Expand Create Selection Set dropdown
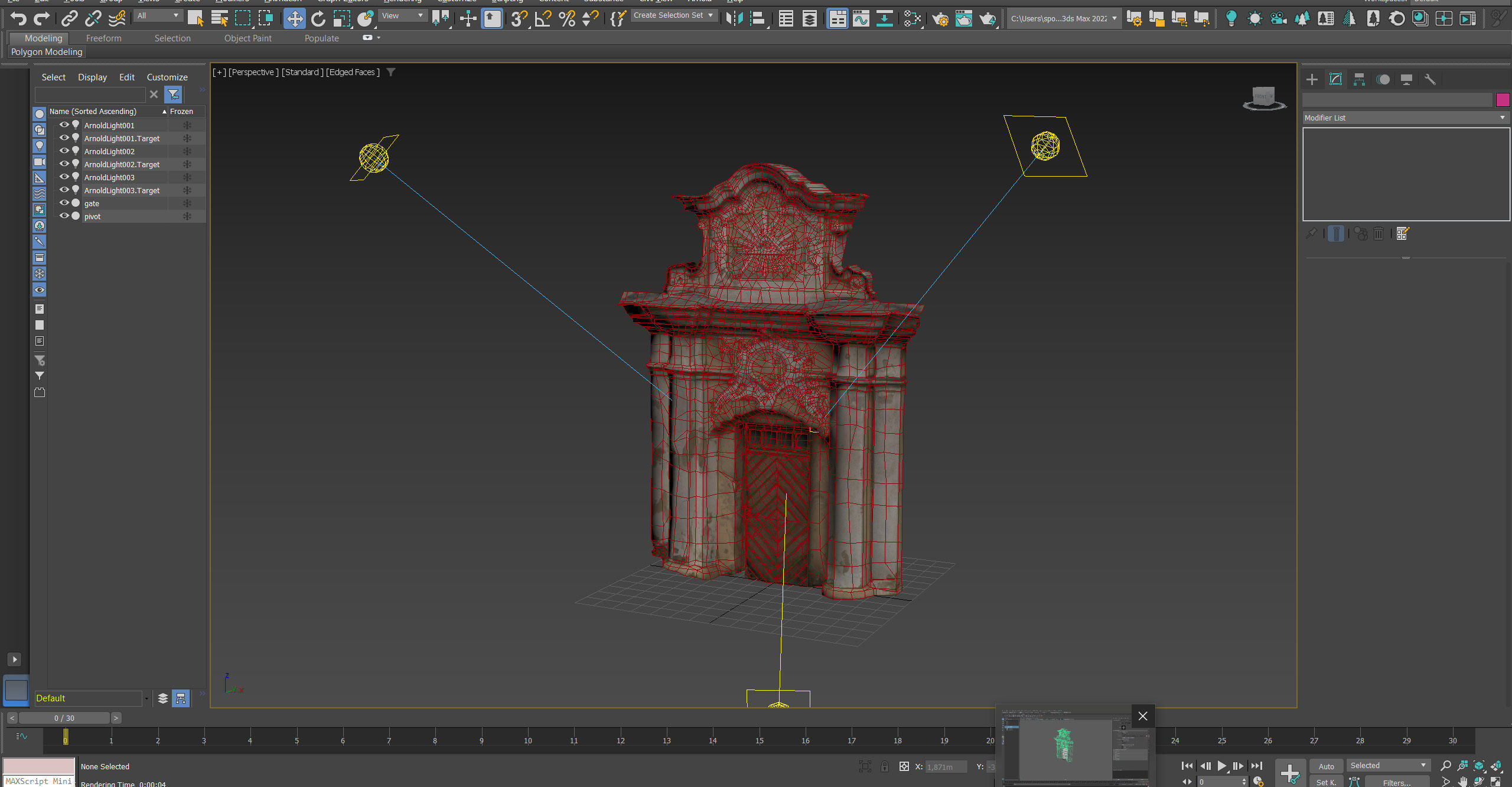This screenshot has height=787, width=1512. [x=673, y=15]
